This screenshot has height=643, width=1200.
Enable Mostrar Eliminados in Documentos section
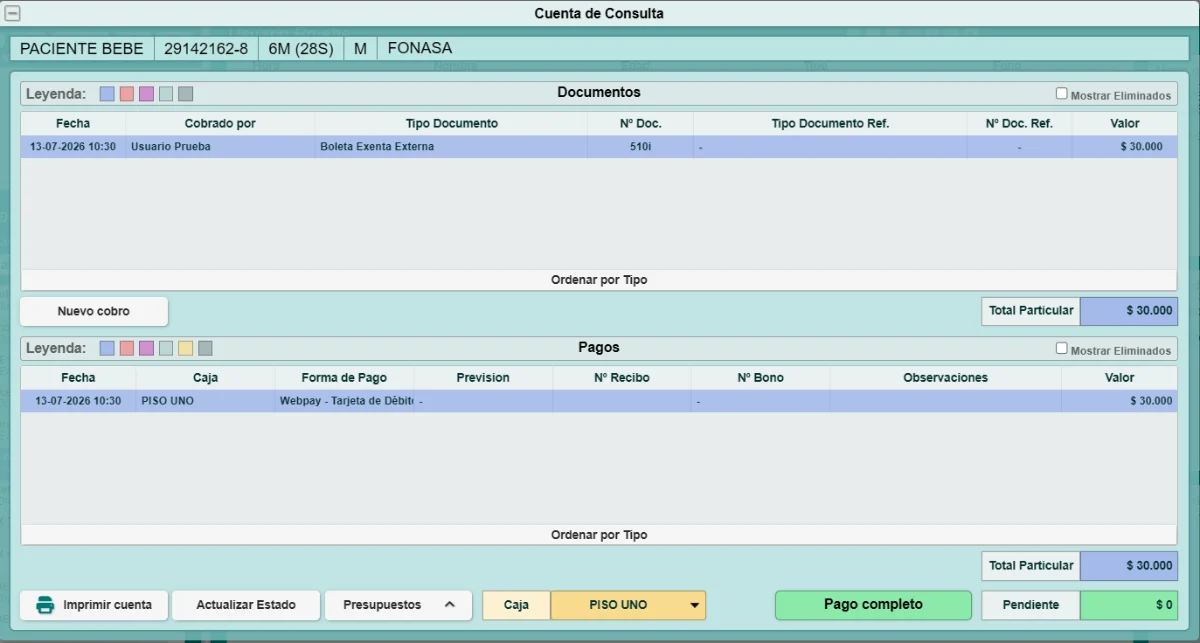pos(1062,94)
